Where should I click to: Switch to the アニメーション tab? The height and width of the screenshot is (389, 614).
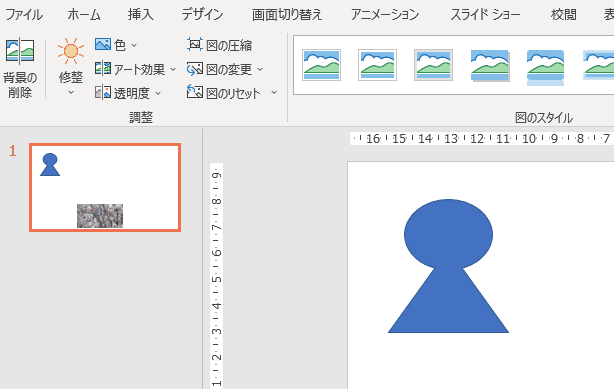(385, 15)
